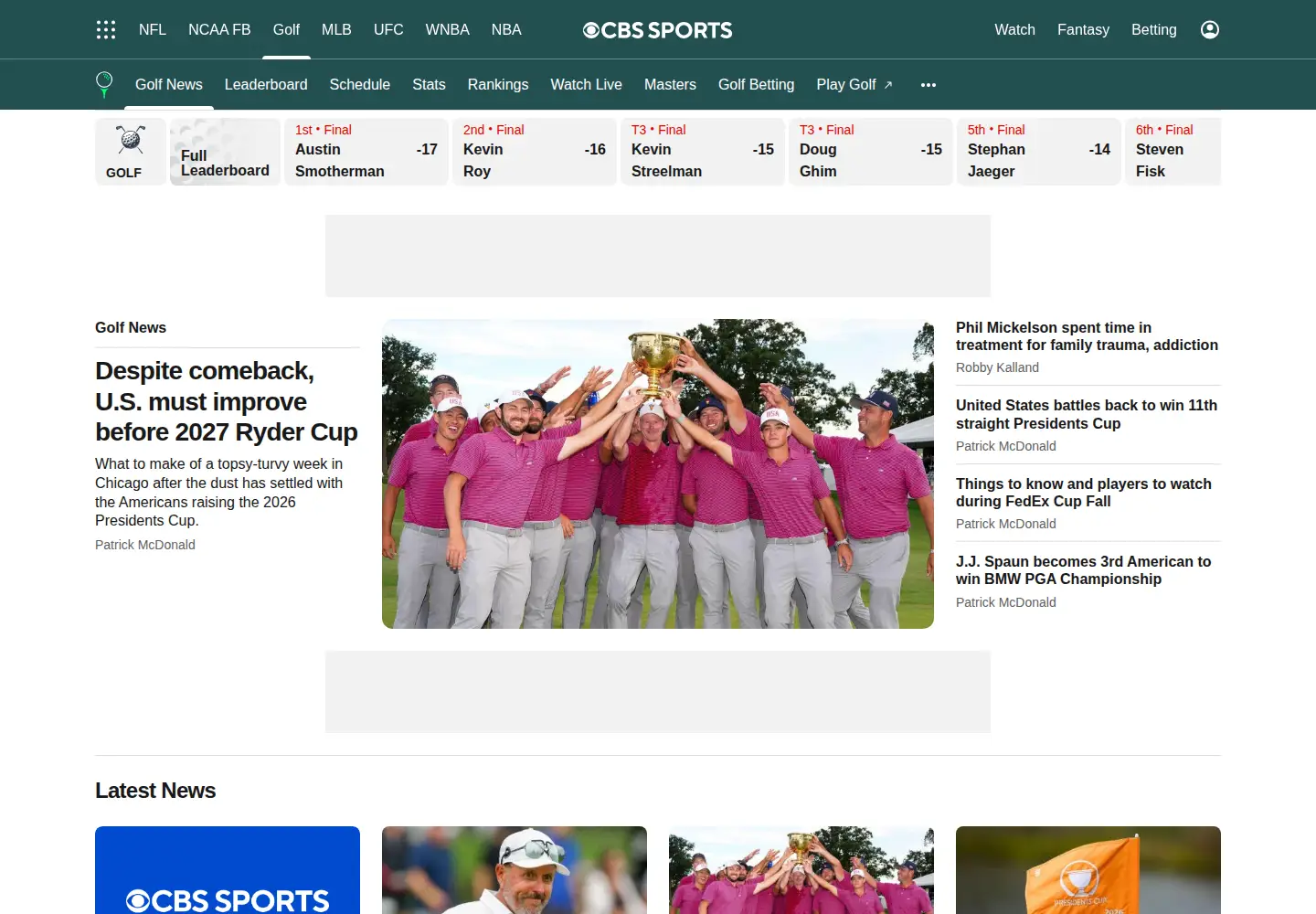Switch to the Leaderboard tab
Viewport: 1316px width, 914px height.
click(x=266, y=84)
